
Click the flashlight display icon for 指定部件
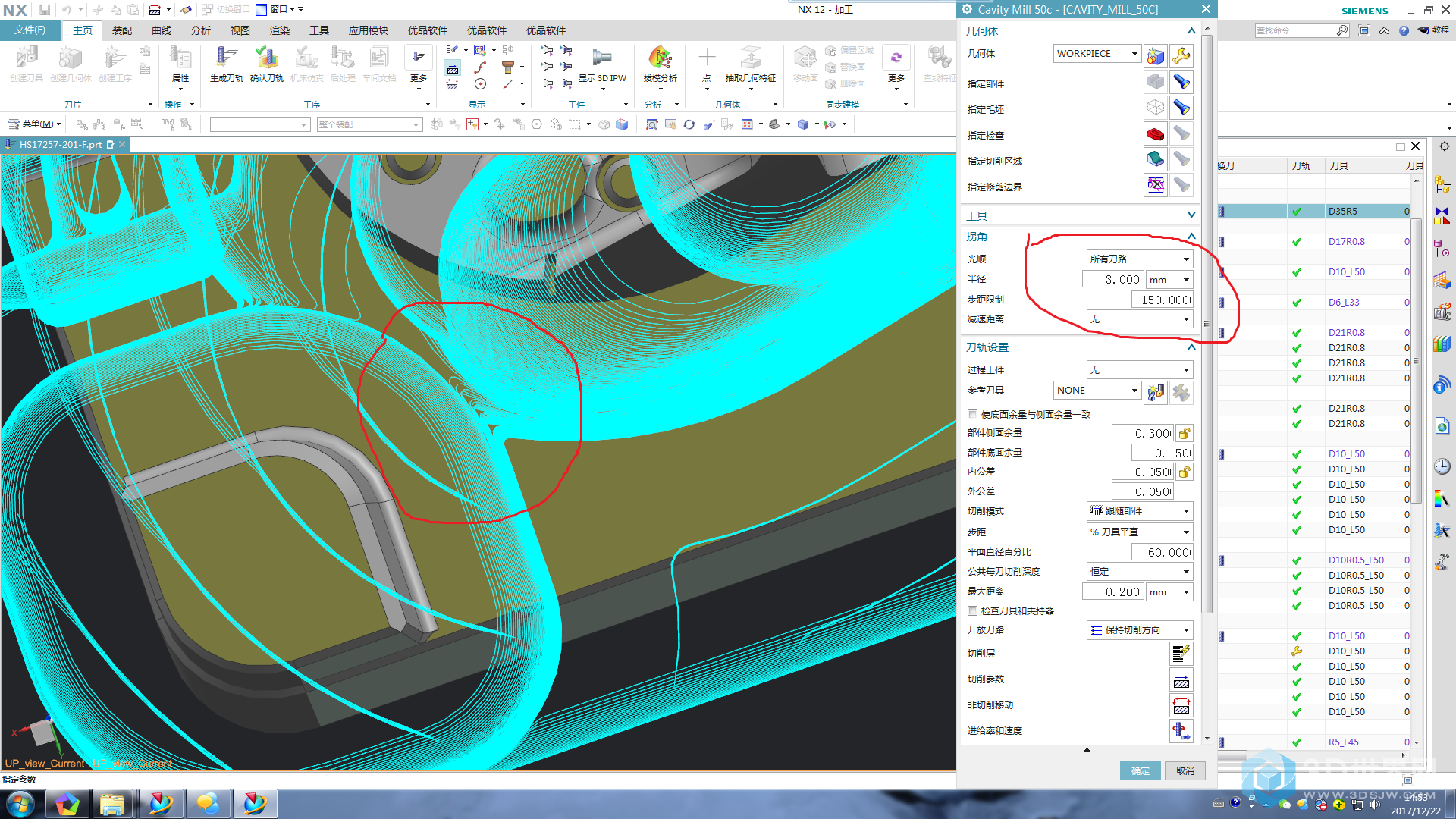[1181, 82]
